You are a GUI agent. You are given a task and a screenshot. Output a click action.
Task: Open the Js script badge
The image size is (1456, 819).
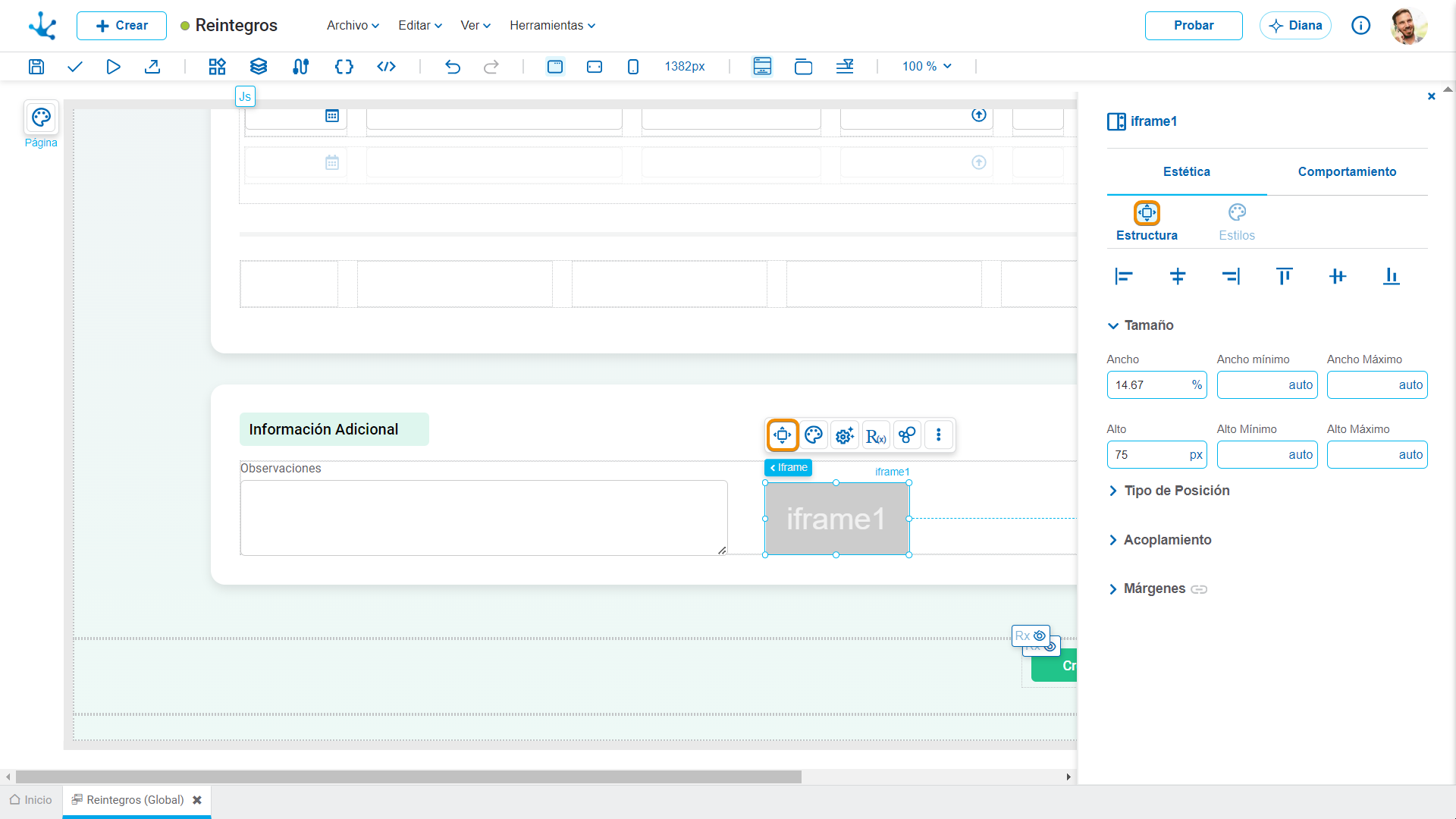pyautogui.click(x=245, y=96)
